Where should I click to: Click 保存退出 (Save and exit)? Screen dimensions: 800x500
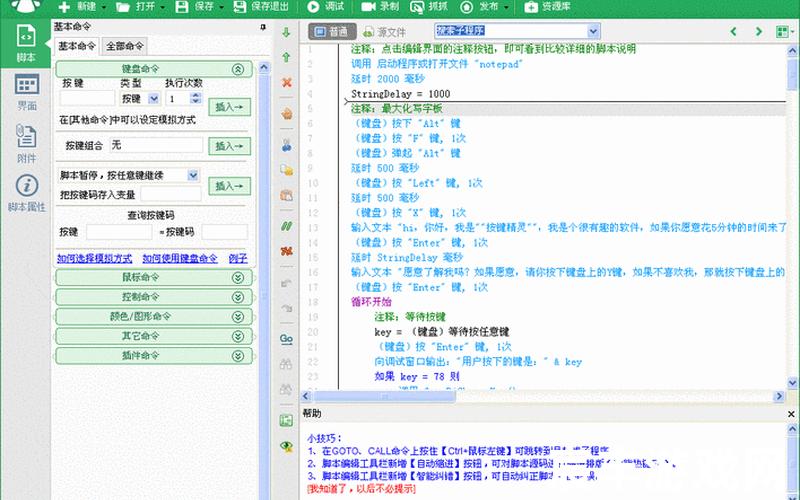pos(261,7)
